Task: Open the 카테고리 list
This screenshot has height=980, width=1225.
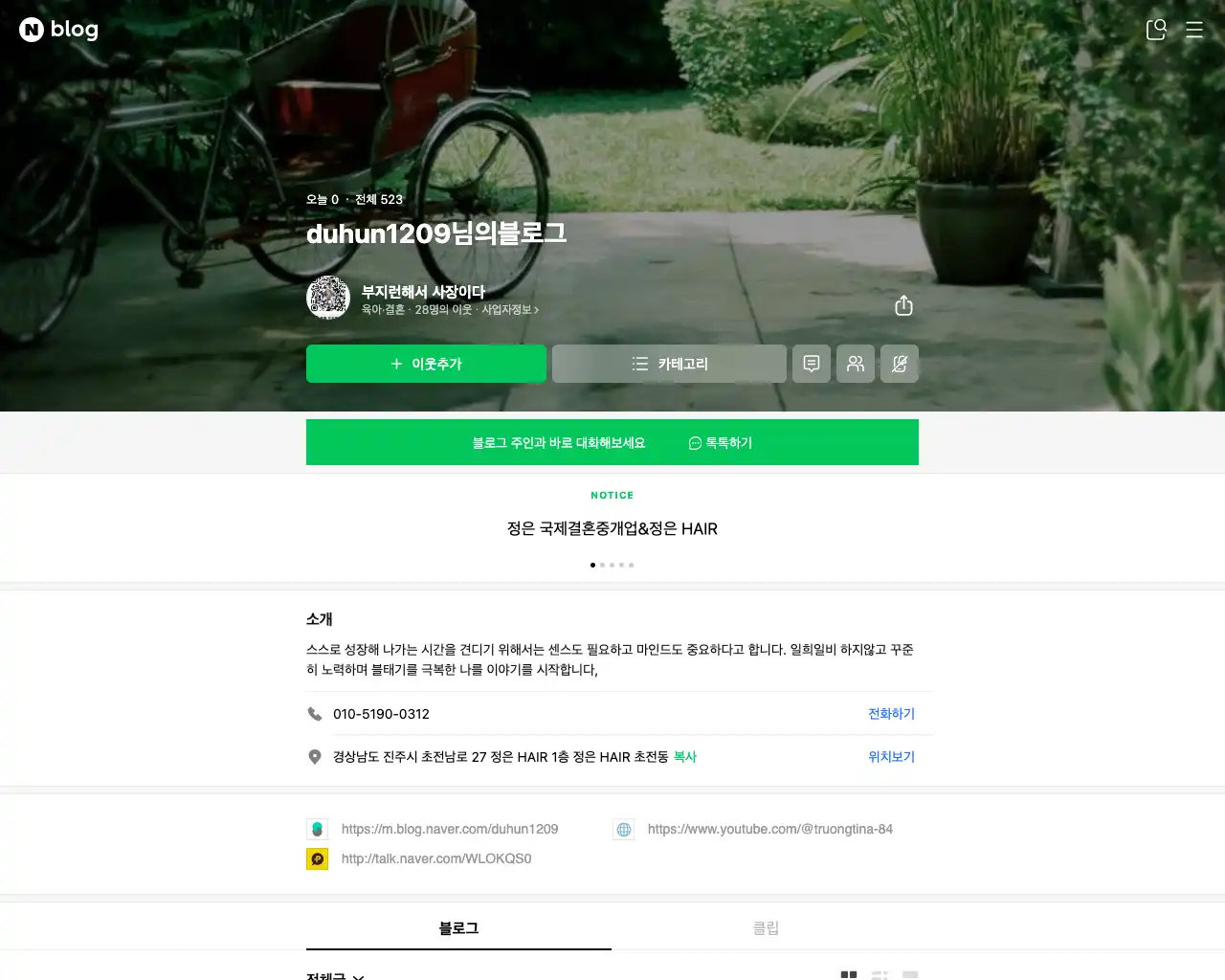Action: [x=669, y=364]
